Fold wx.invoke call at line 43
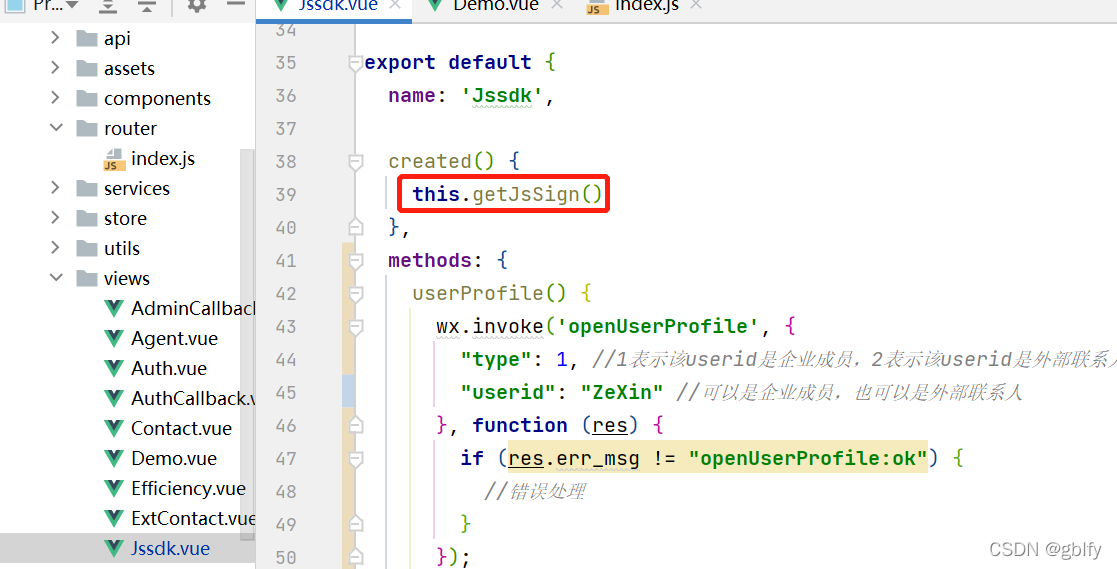1117x569 pixels. point(355,327)
